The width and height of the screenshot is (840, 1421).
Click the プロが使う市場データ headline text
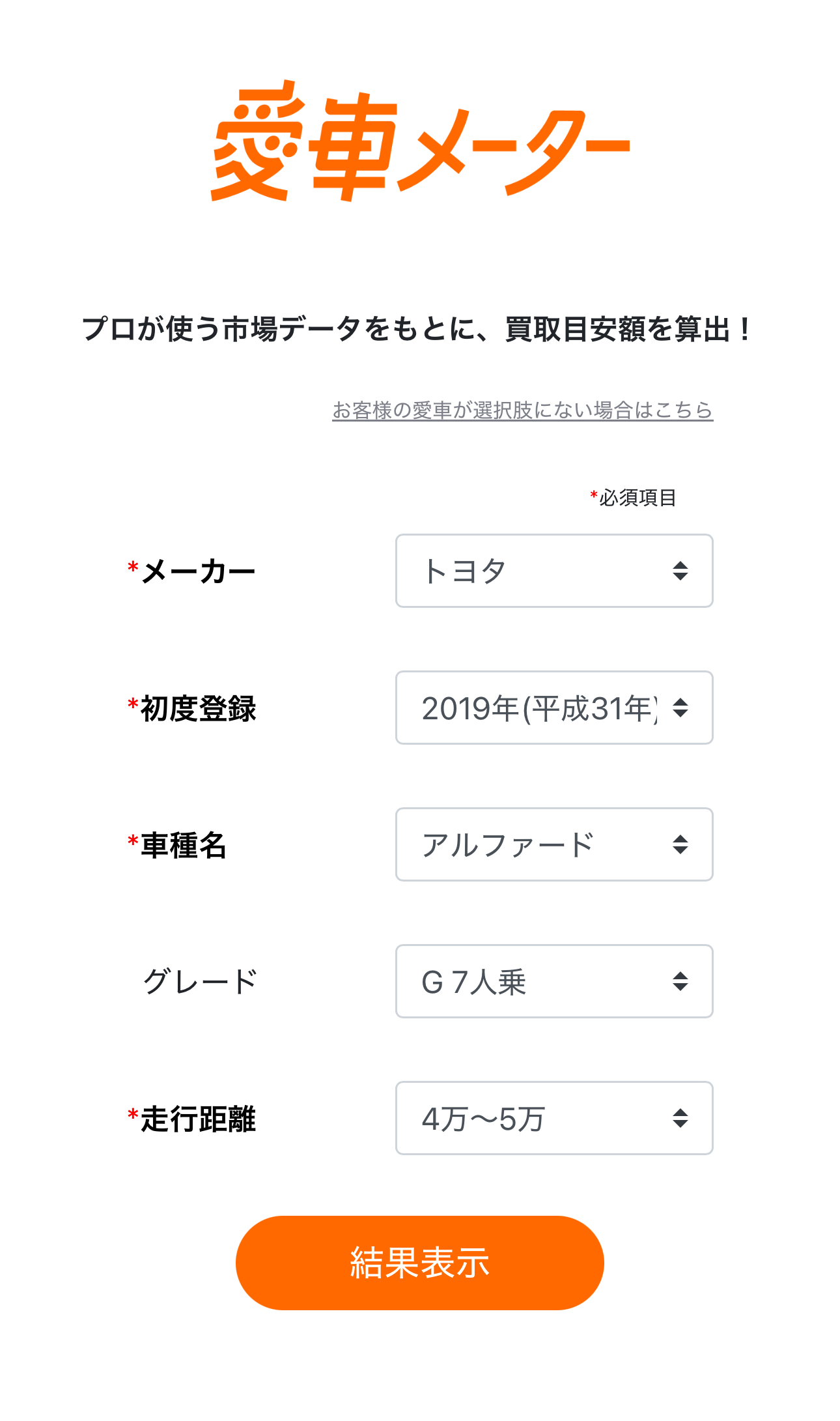pos(417,328)
